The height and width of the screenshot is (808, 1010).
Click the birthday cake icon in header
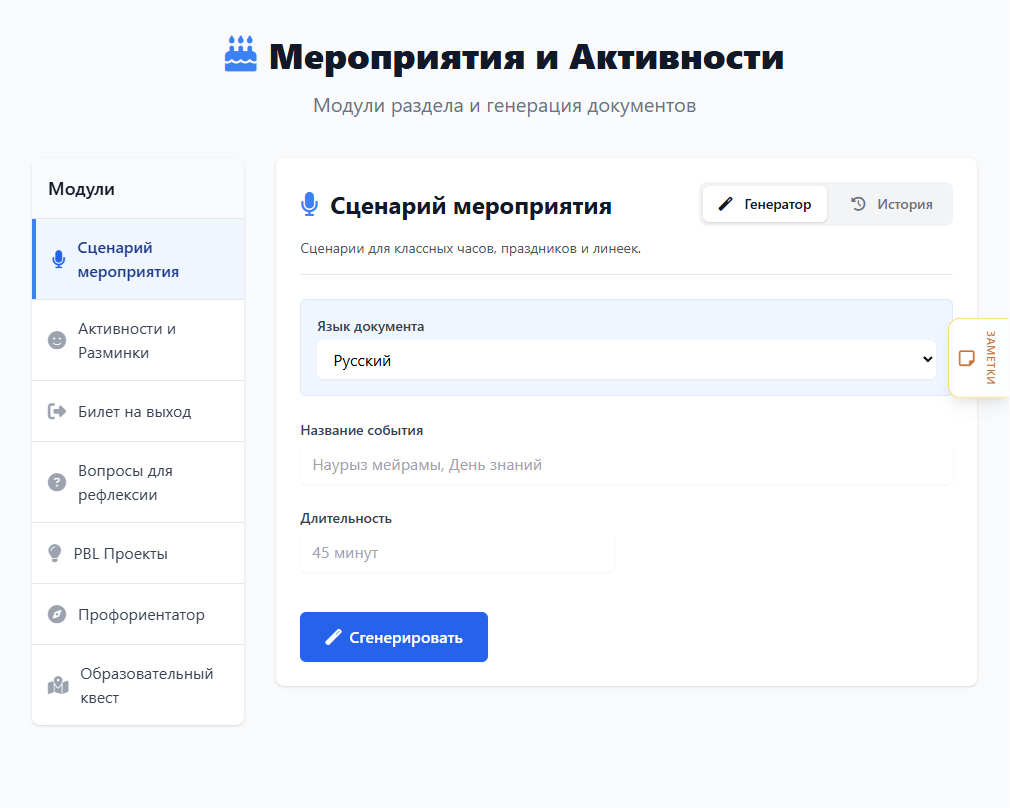click(241, 53)
